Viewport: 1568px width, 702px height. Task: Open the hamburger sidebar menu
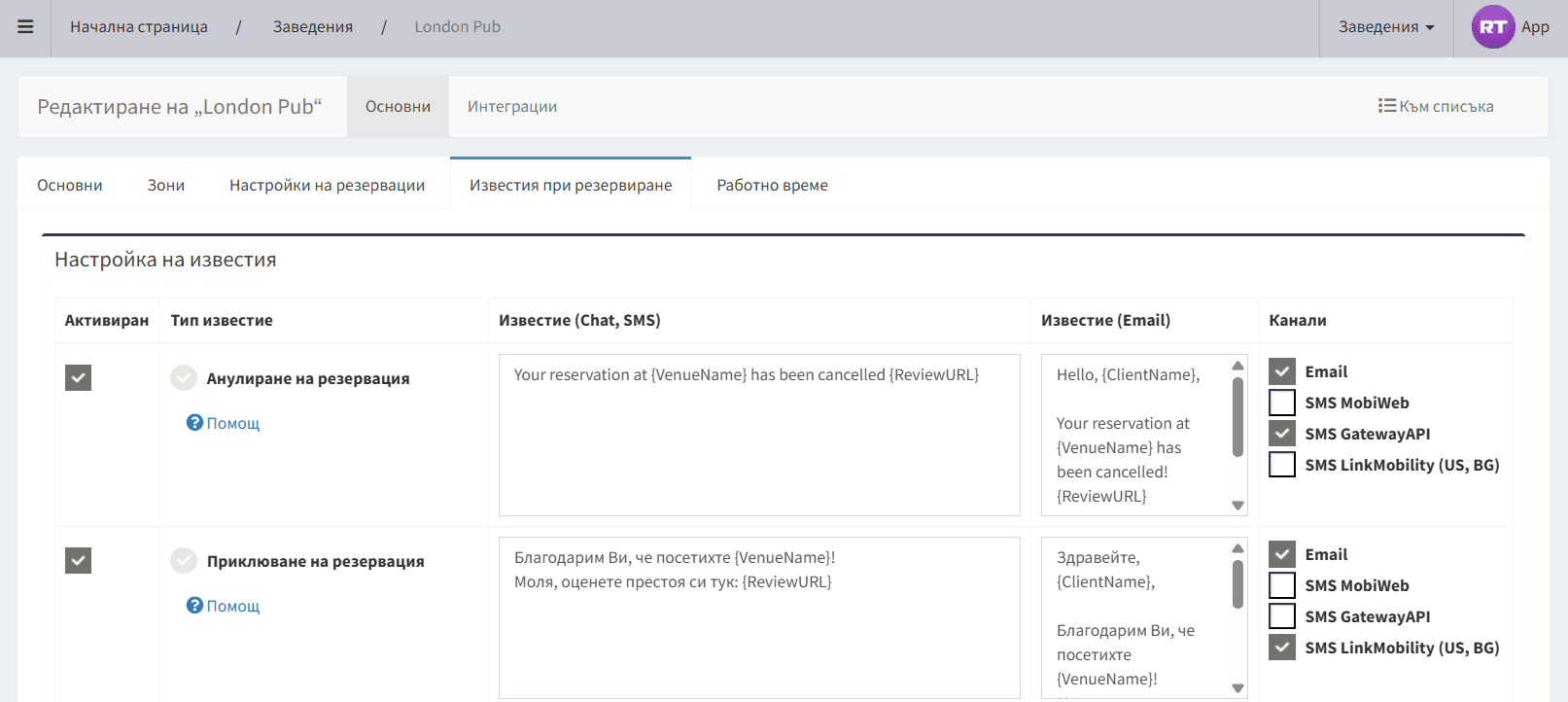[x=25, y=27]
